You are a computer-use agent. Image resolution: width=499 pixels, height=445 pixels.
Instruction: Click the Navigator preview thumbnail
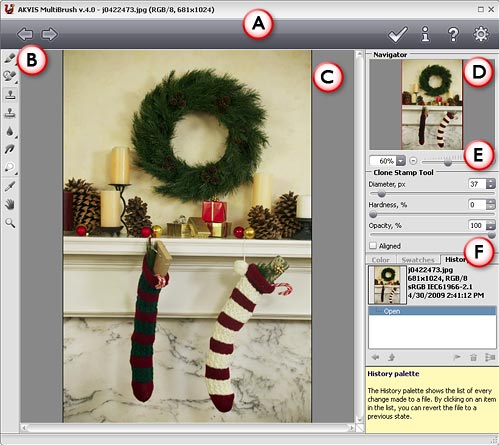pos(432,105)
